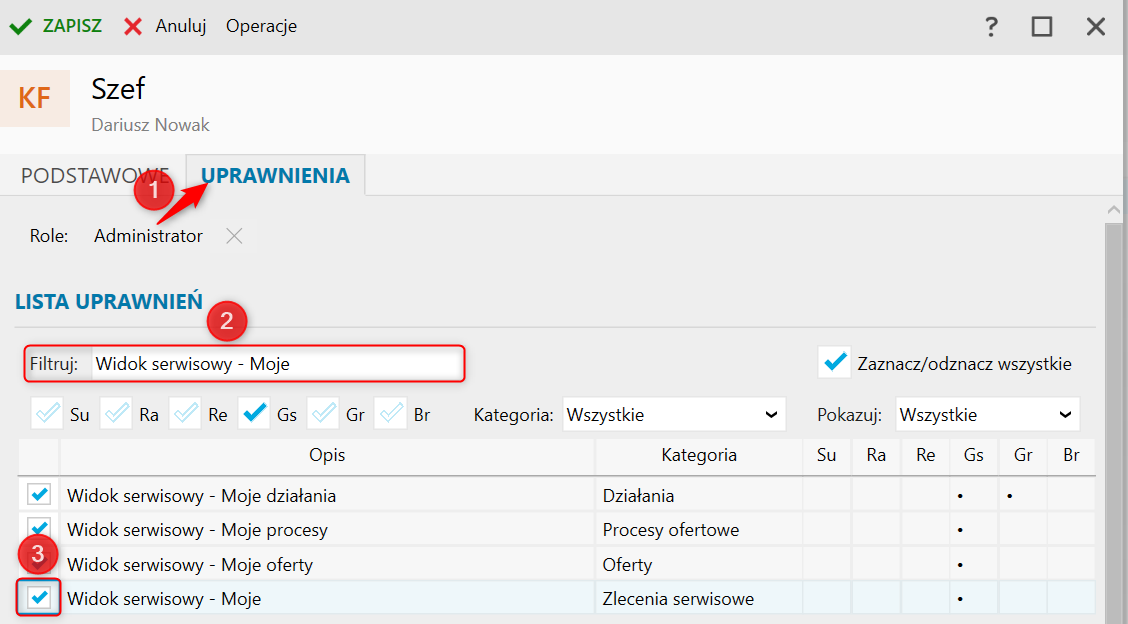This screenshot has width=1128, height=624.
Task: Click the red Anuluj X icon
Action: [x=132, y=27]
